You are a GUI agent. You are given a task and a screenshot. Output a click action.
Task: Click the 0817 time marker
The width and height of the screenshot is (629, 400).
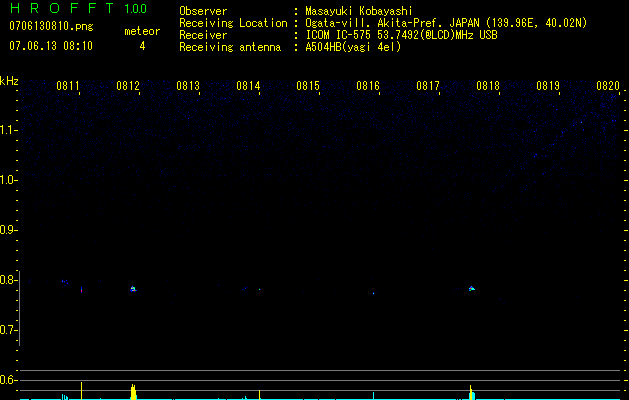(428, 86)
